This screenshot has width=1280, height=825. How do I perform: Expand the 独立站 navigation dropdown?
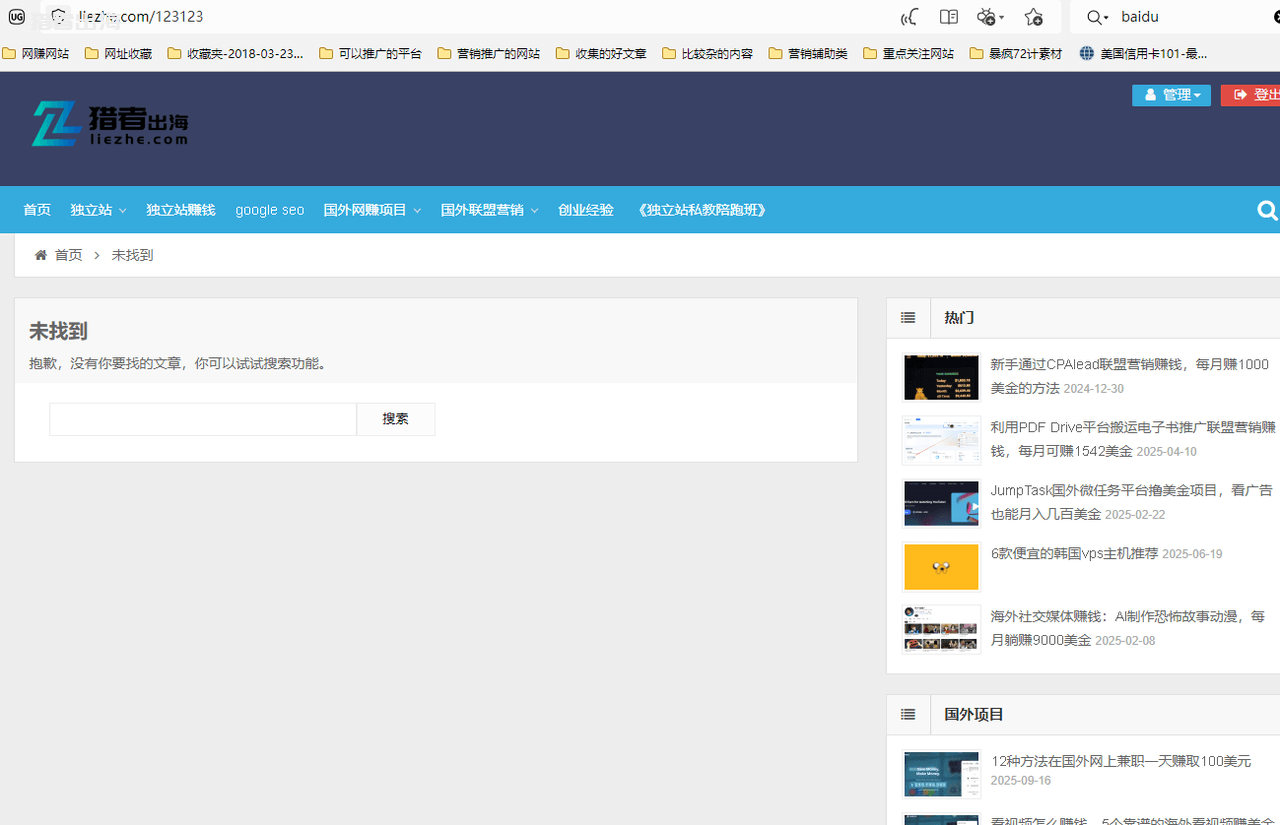click(97, 210)
